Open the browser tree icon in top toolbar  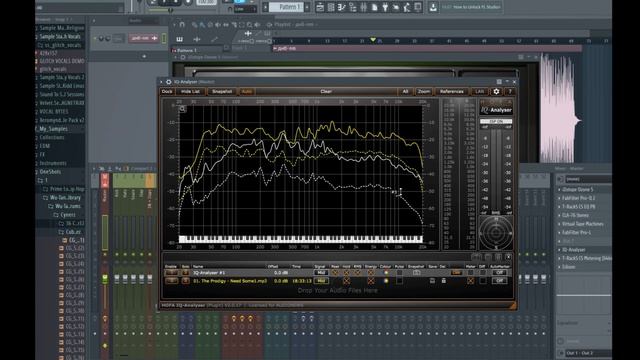coord(352,7)
